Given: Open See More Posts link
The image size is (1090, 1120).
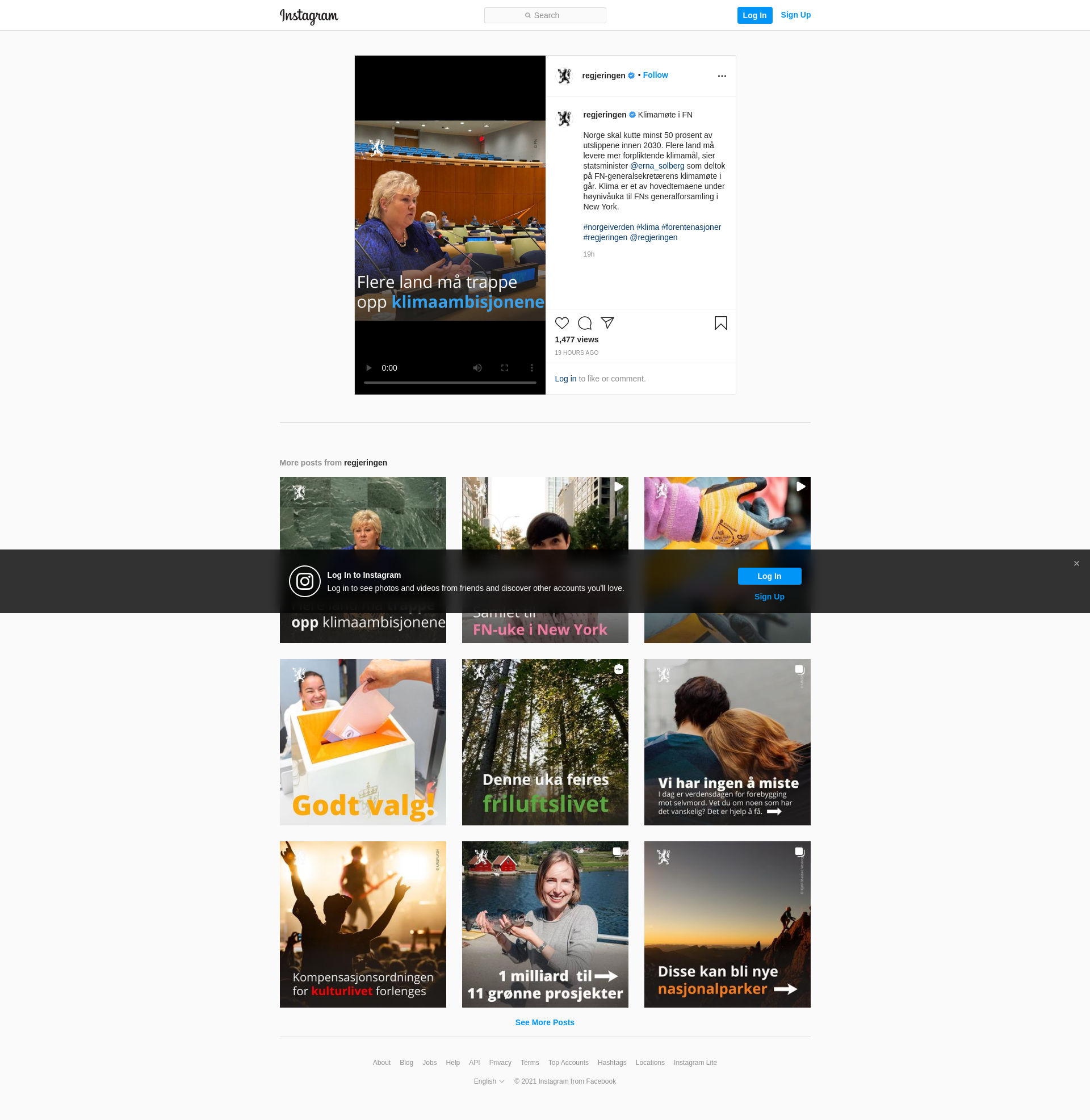Looking at the screenshot, I should coord(544,1022).
